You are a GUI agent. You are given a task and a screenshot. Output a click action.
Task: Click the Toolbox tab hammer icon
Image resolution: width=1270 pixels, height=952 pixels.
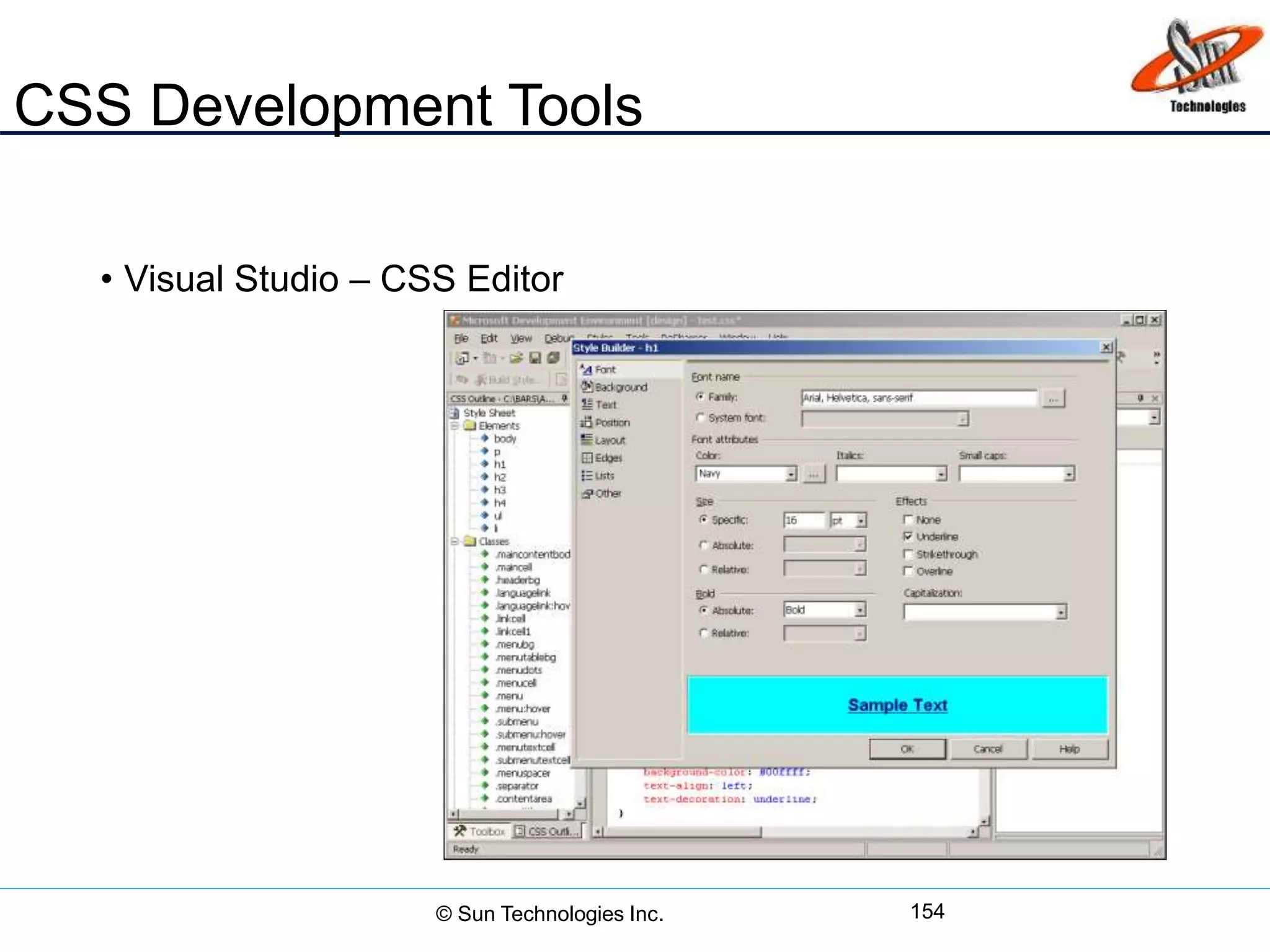pos(460,831)
